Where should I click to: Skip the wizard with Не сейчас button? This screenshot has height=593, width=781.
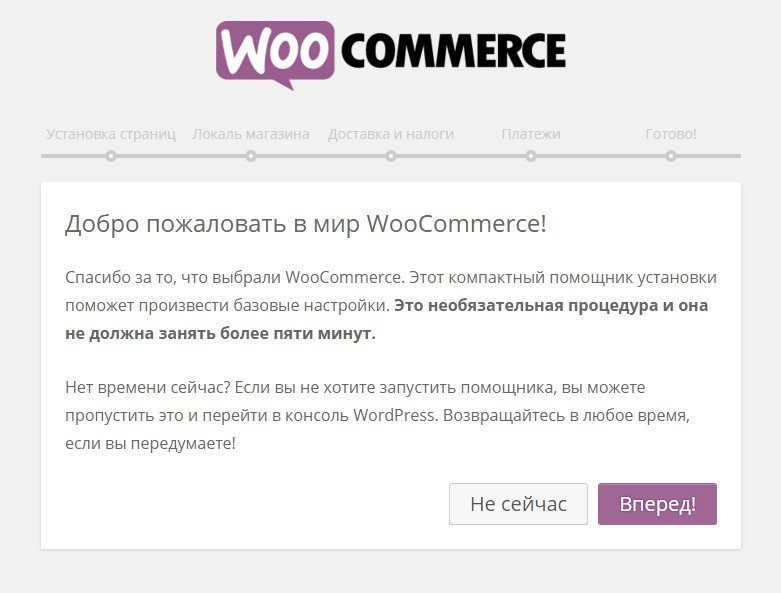(x=519, y=504)
